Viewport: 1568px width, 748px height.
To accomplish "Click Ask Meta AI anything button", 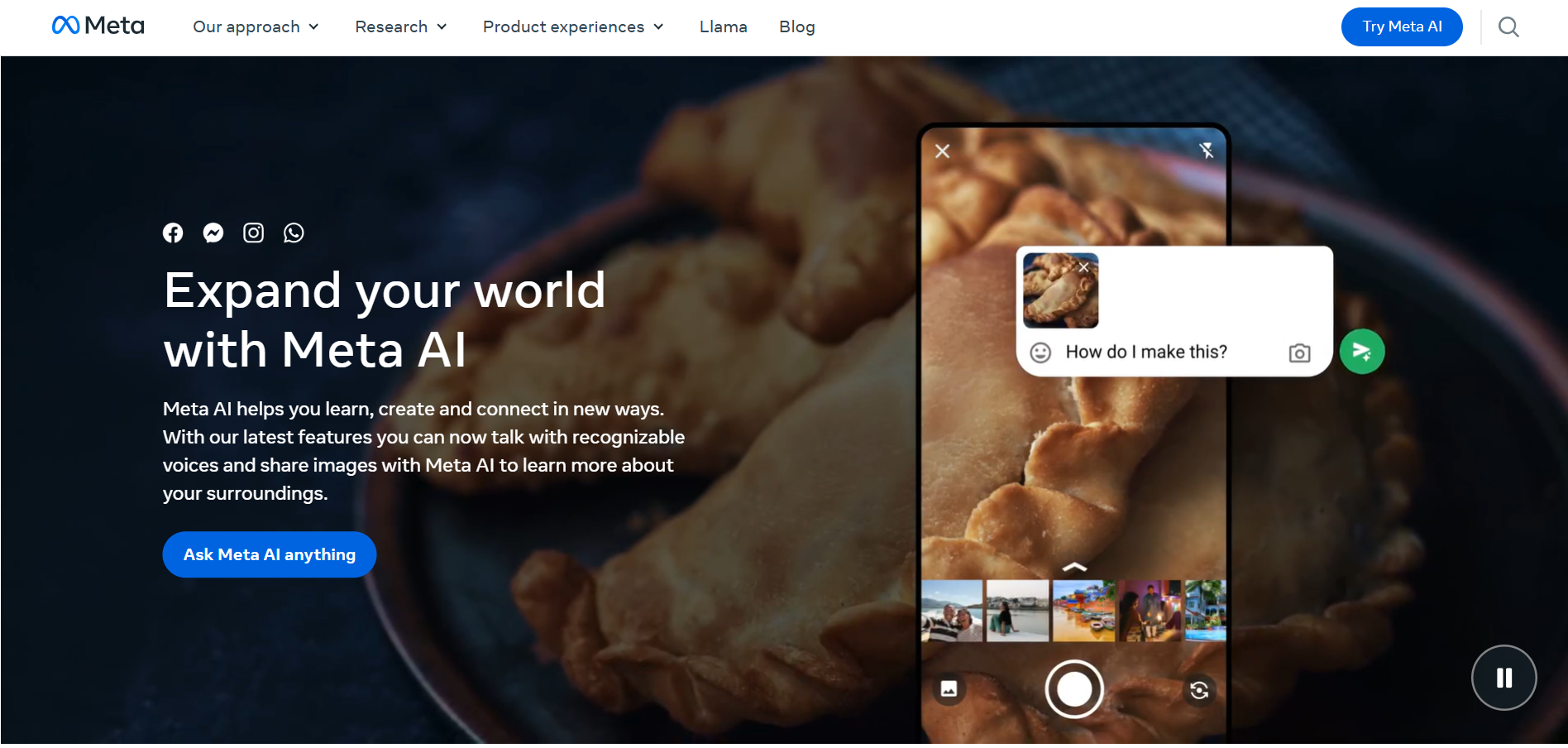I will 270,554.
